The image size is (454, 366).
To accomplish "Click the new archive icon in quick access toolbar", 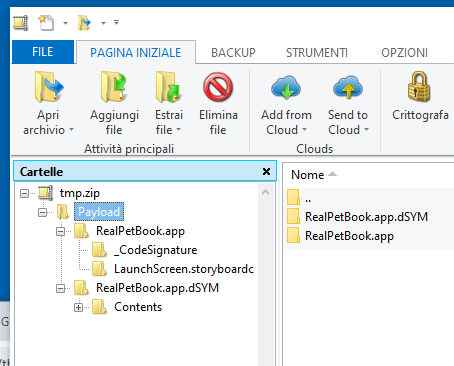I will coord(46,23).
